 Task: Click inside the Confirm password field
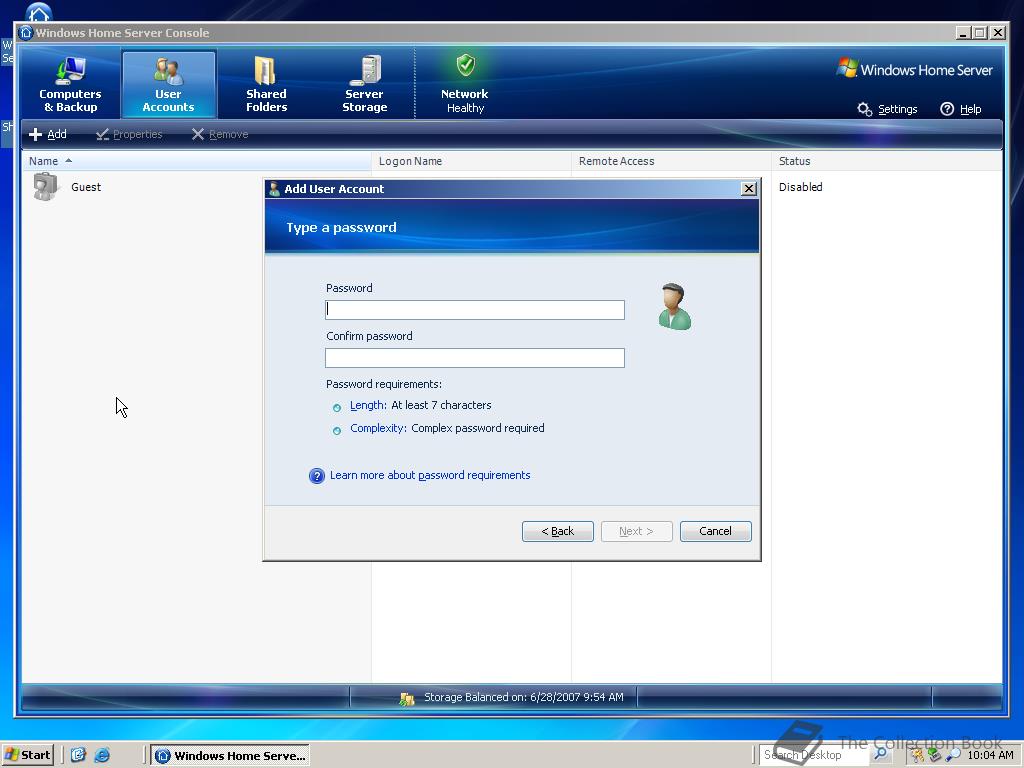(474, 357)
